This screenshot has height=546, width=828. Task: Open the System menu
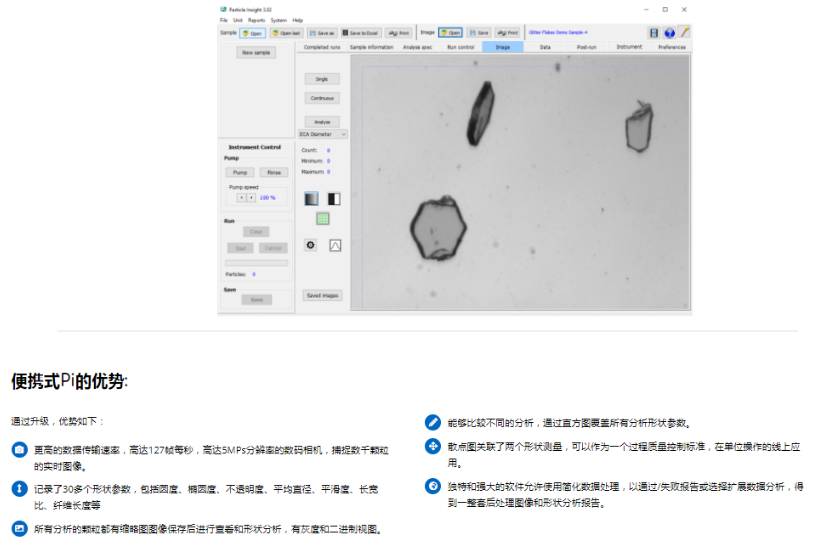[279, 20]
